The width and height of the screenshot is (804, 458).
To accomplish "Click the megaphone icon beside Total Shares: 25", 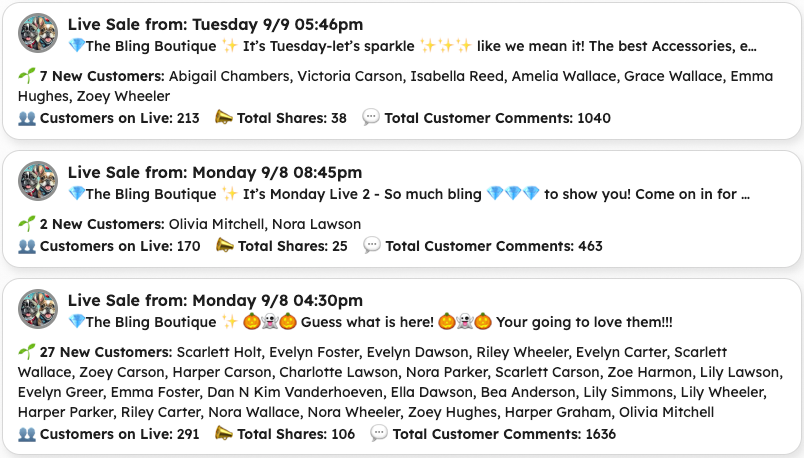I will click(224, 245).
